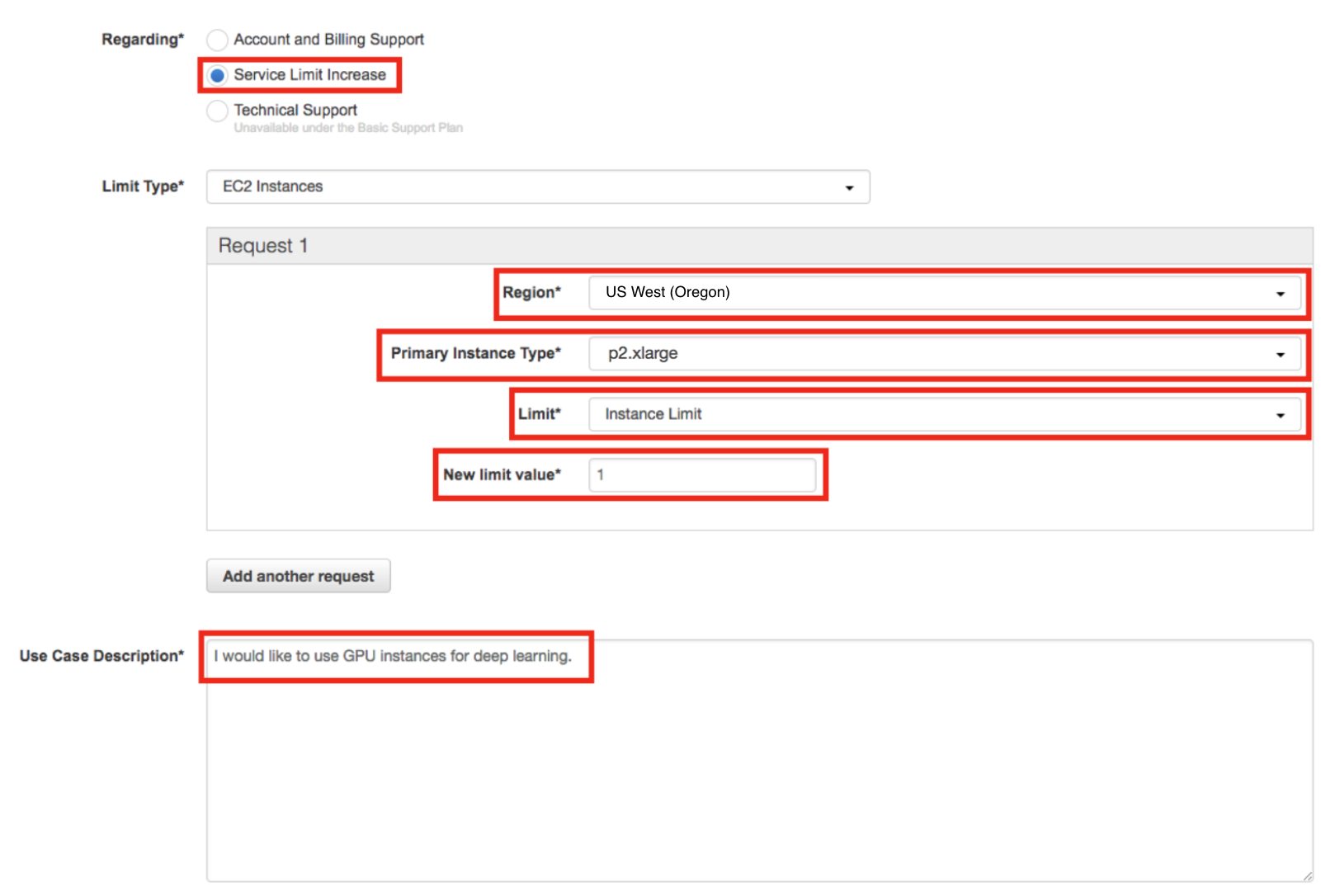Viewport: 1340px width, 896px height.
Task: Click the Limit Type label
Action: coord(143,186)
